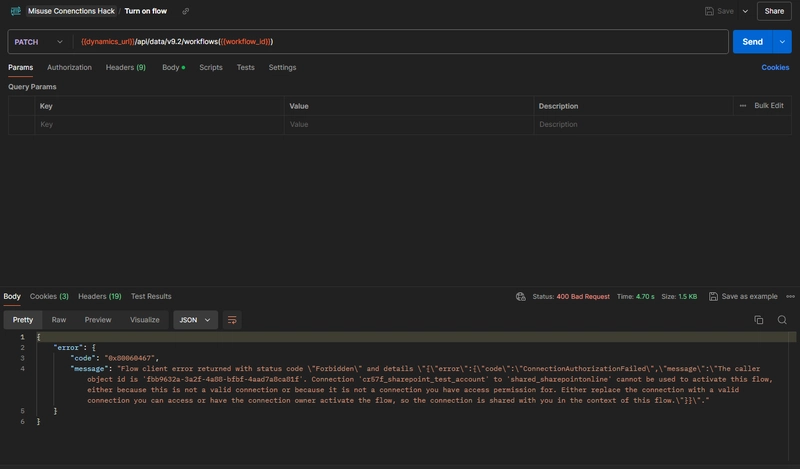This screenshot has height=469, width=800.
Task: Switch to the Authorization tab
Action: 69,67
